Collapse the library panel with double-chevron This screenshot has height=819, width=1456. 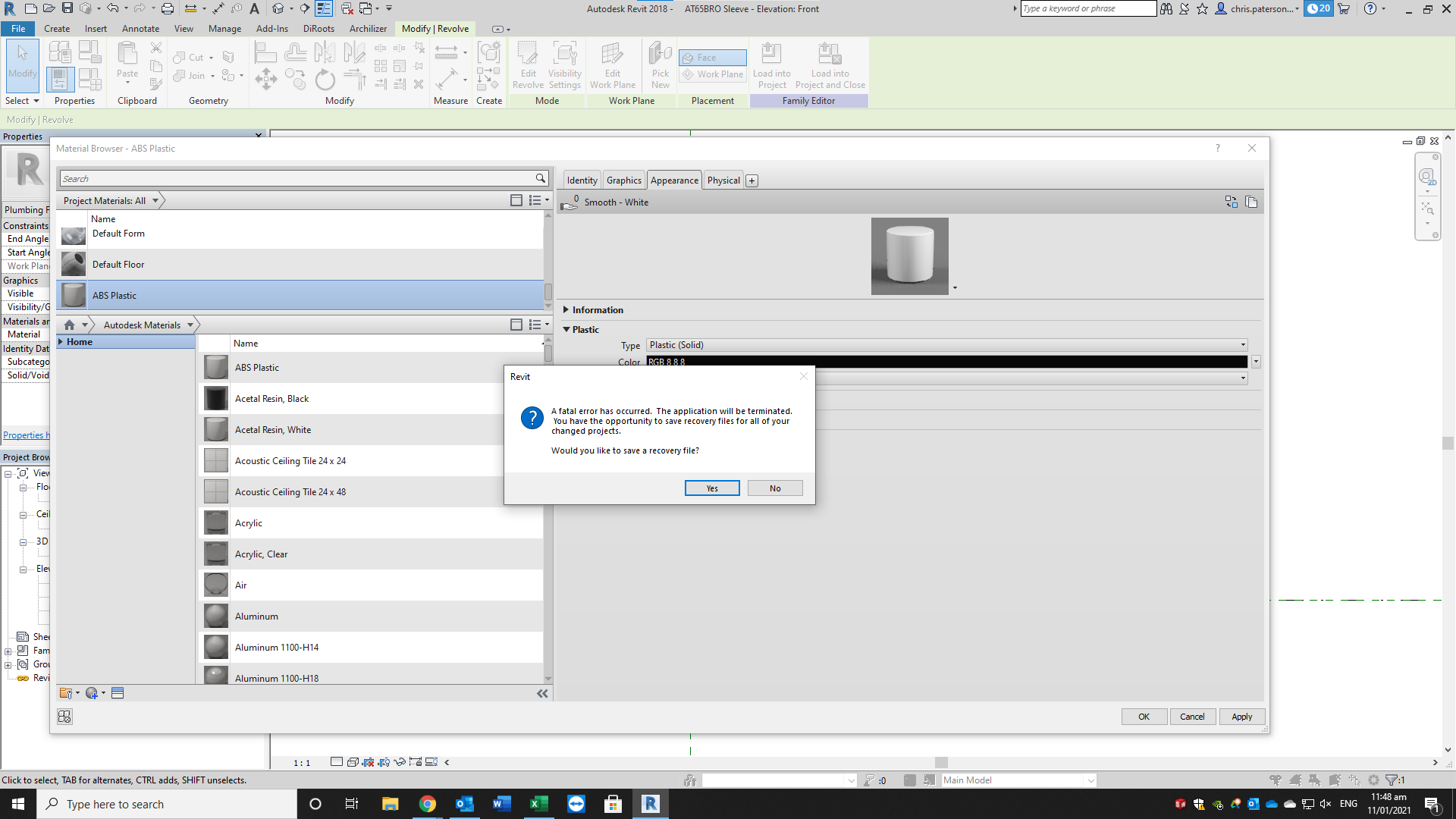(x=542, y=693)
